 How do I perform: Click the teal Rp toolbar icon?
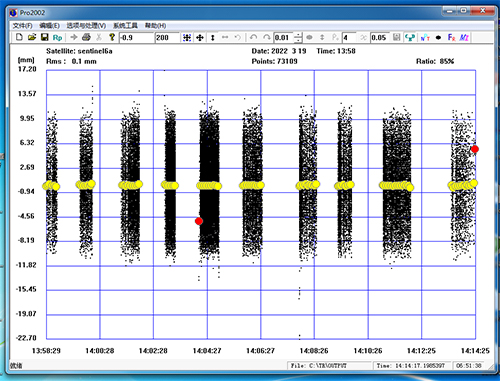click(57, 38)
